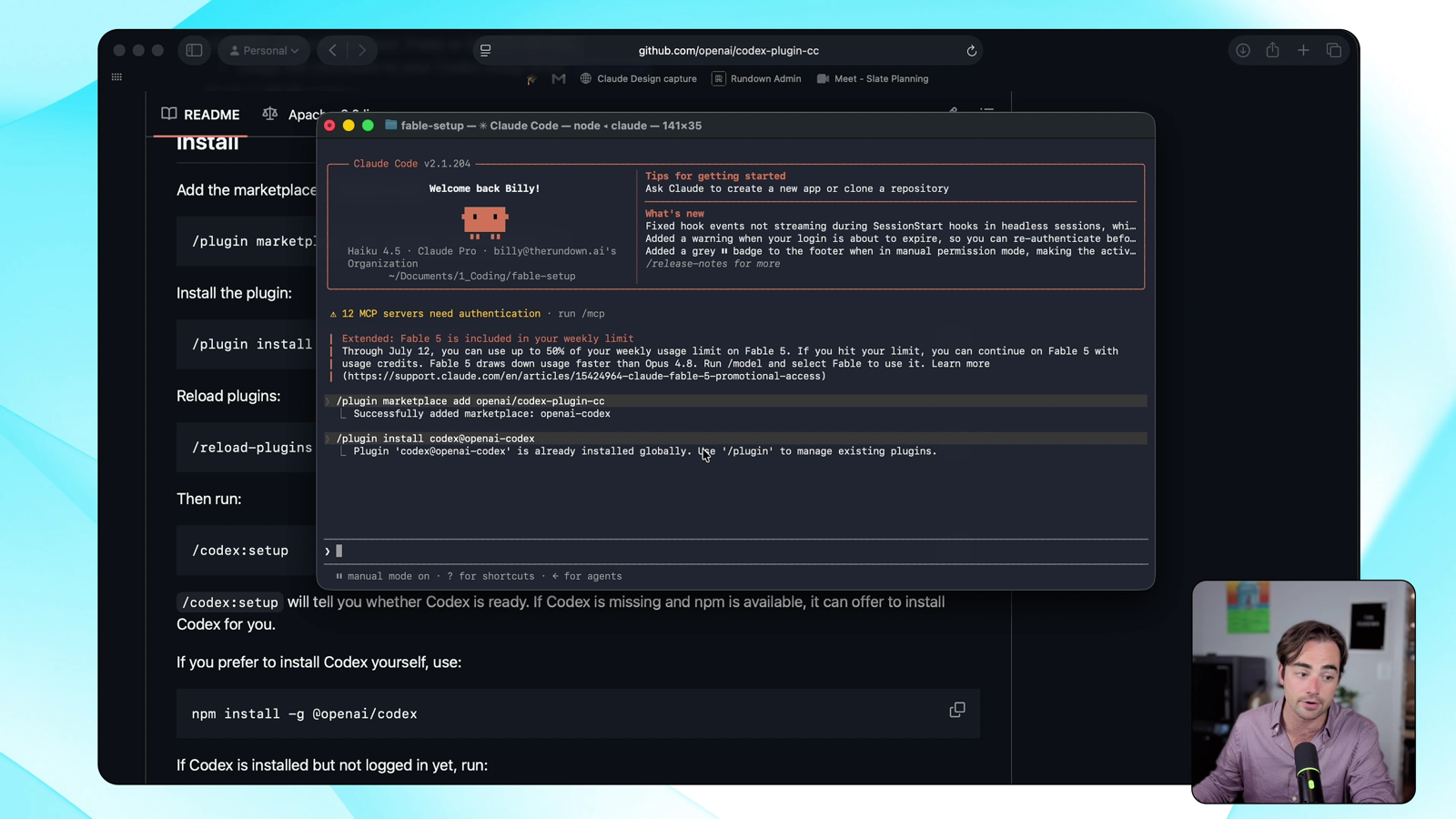Open the graduation cap bookmark icon

[x=531, y=79]
